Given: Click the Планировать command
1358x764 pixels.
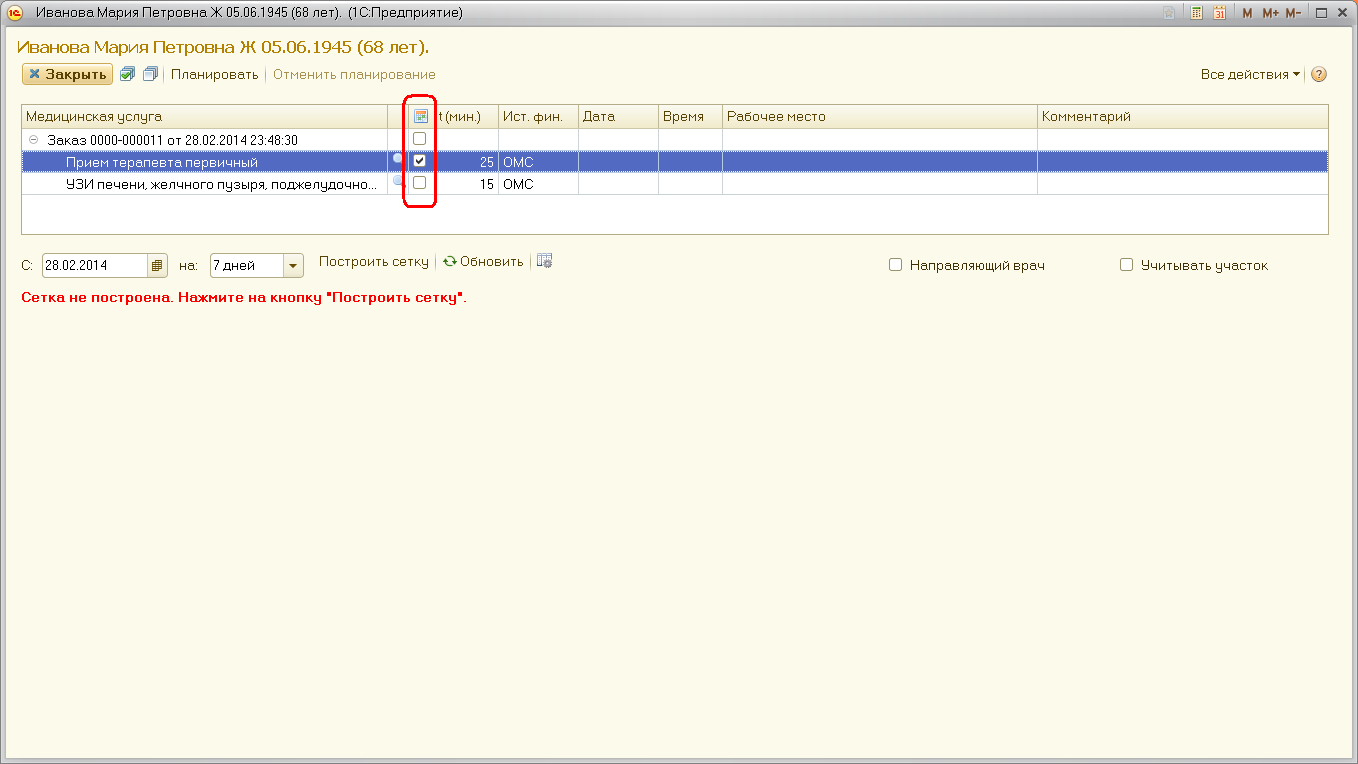Looking at the screenshot, I should [x=214, y=75].
